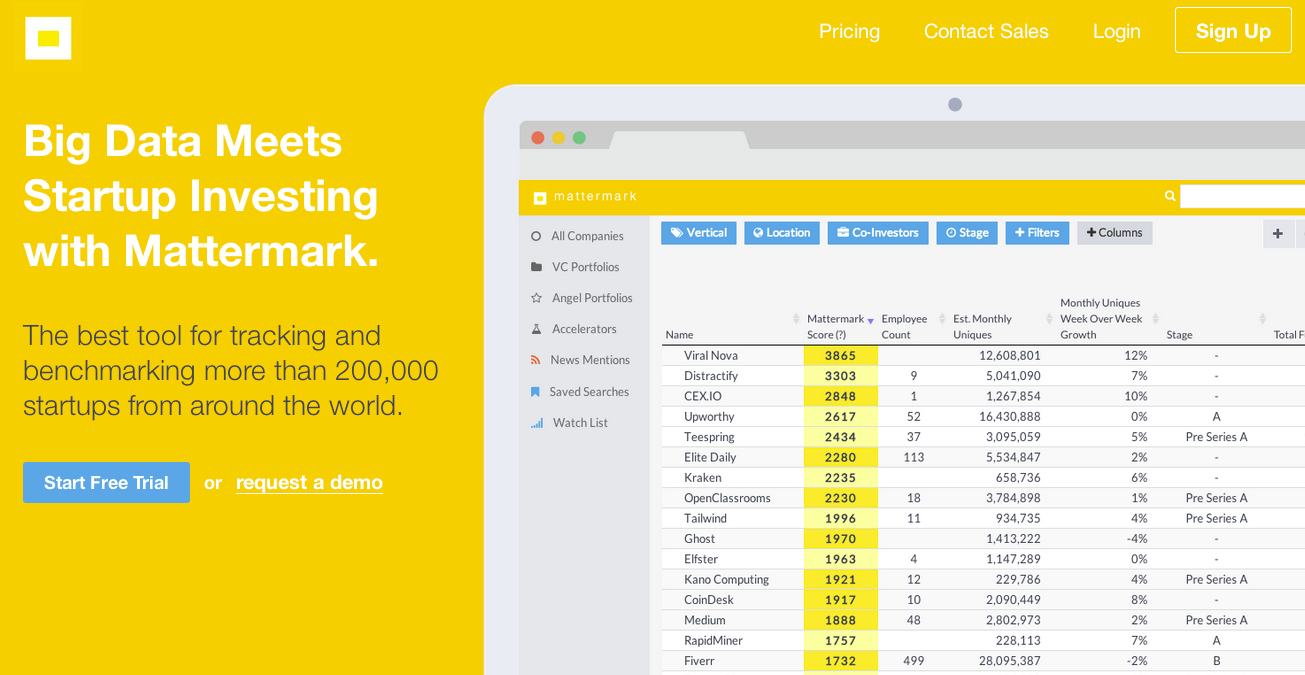
Task: Open the Pricing page
Action: 849,31
